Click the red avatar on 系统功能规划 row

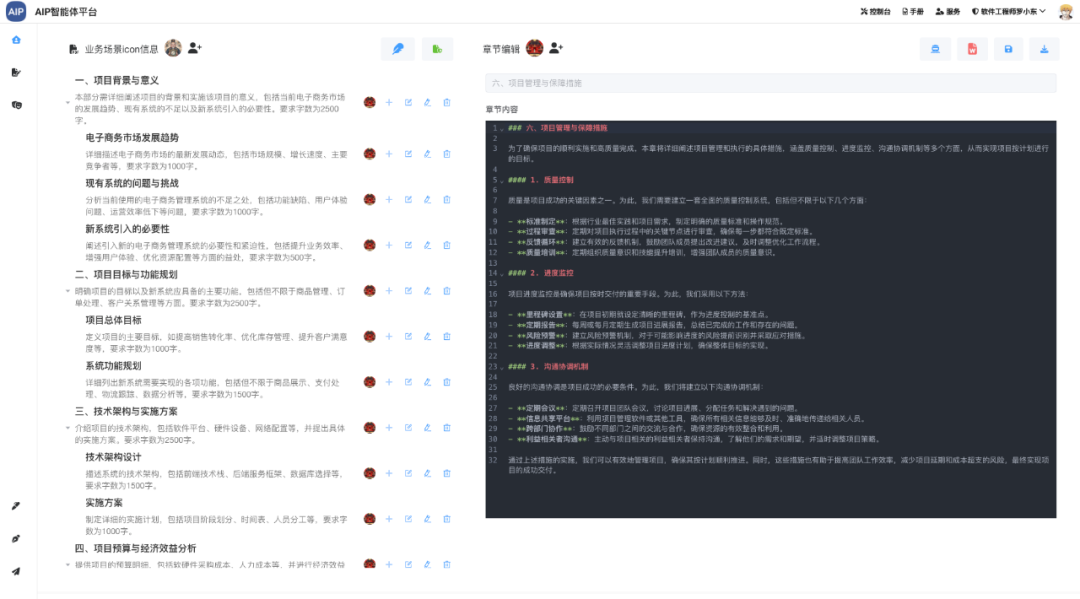(370, 382)
